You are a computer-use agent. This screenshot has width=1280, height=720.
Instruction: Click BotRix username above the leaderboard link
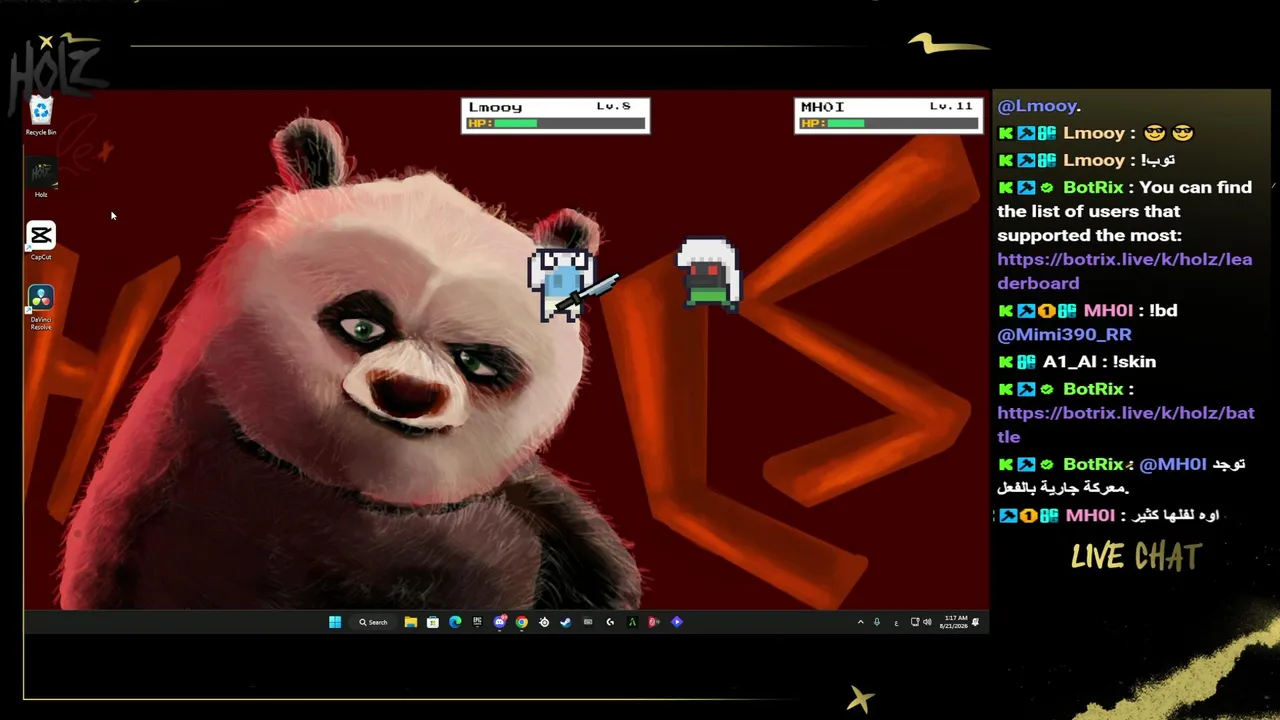pyautogui.click(x=1093, y=187)
